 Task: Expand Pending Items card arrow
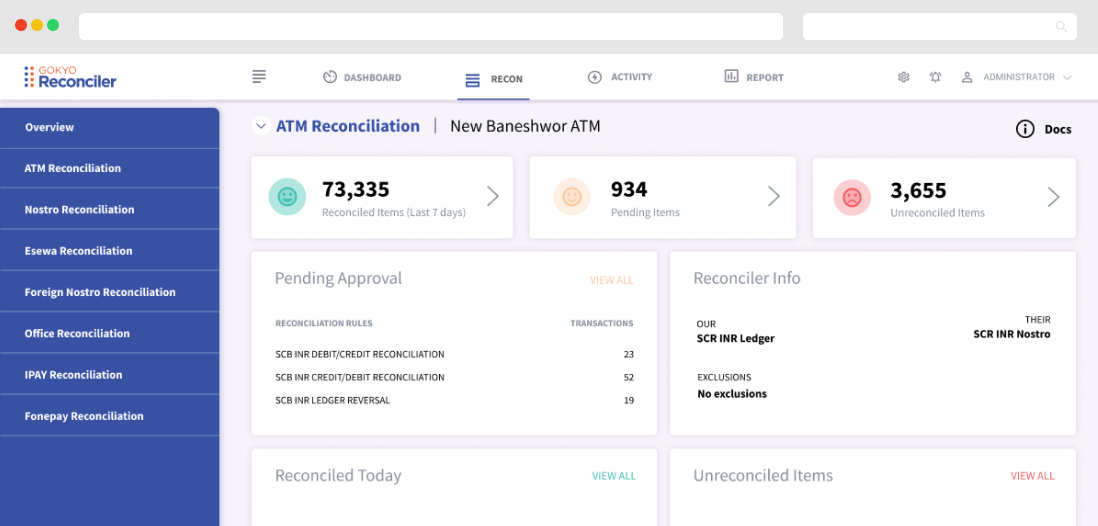click(773, 197)
